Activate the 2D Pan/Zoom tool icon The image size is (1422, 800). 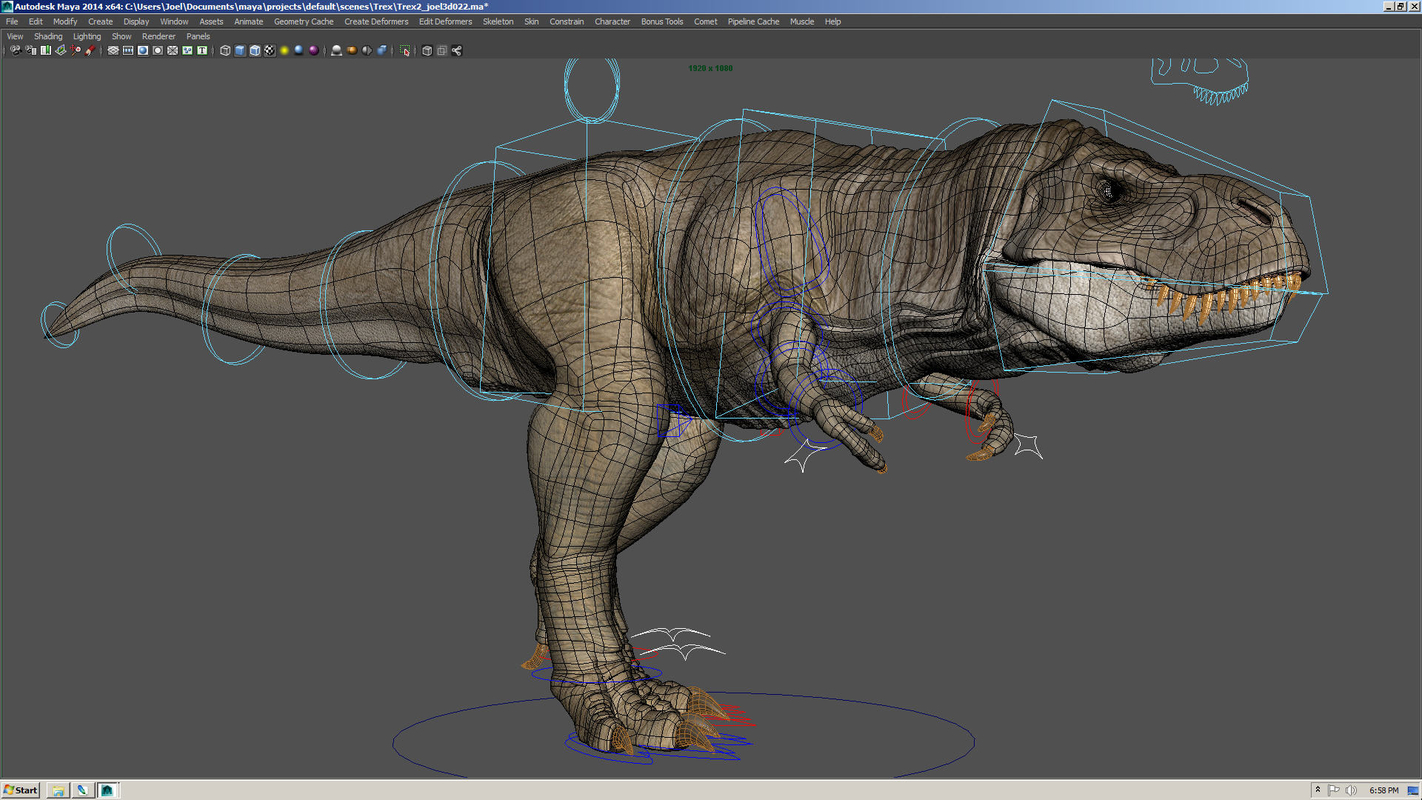pyautogui.click(x=75, y=50)
